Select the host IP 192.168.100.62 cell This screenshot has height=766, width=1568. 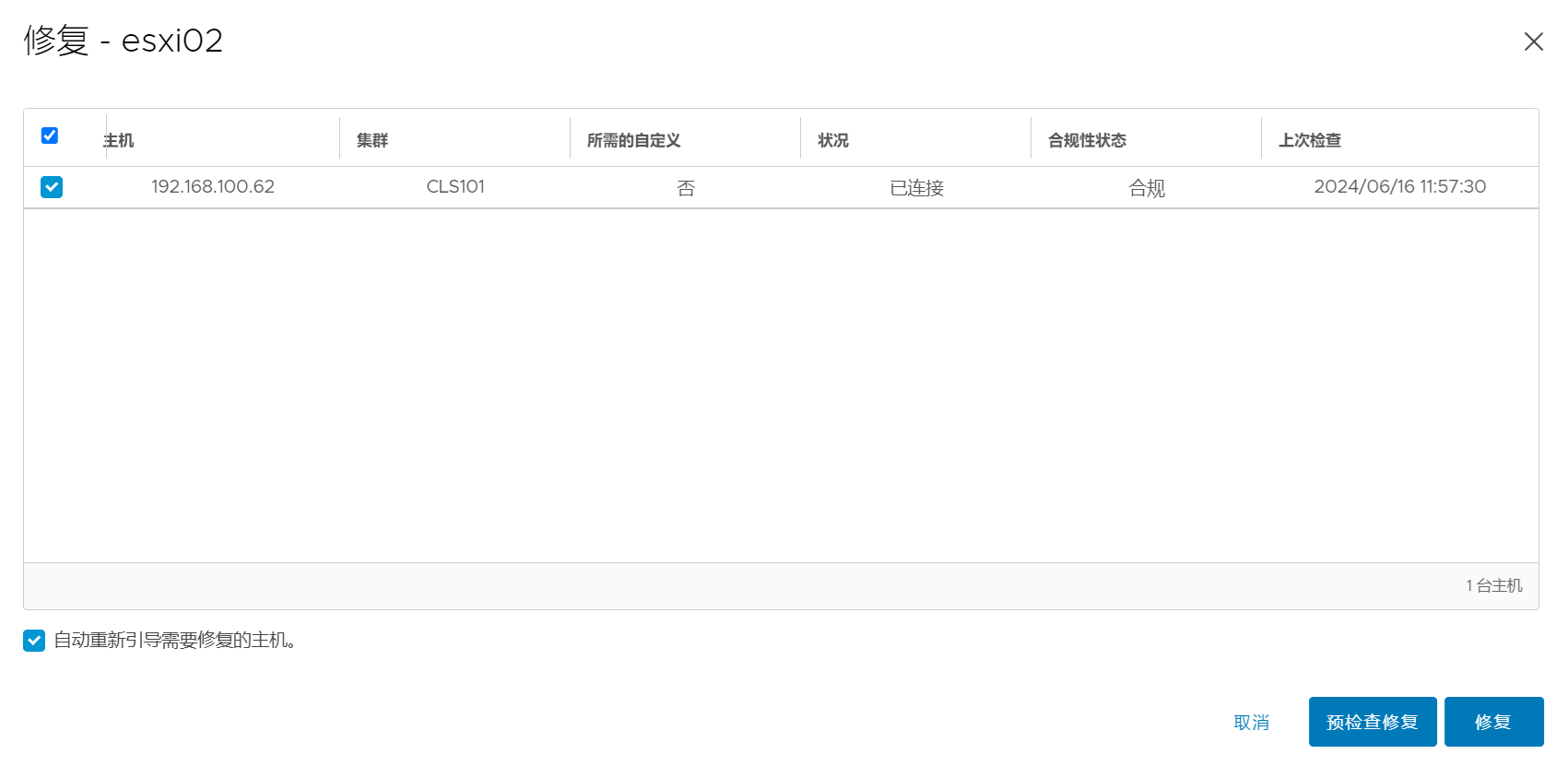[213, 187]
